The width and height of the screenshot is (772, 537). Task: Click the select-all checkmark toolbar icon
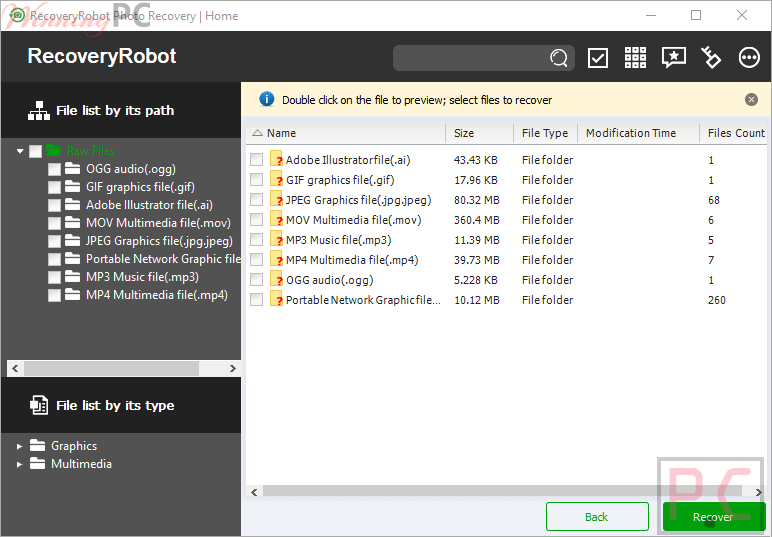[598, 58]
